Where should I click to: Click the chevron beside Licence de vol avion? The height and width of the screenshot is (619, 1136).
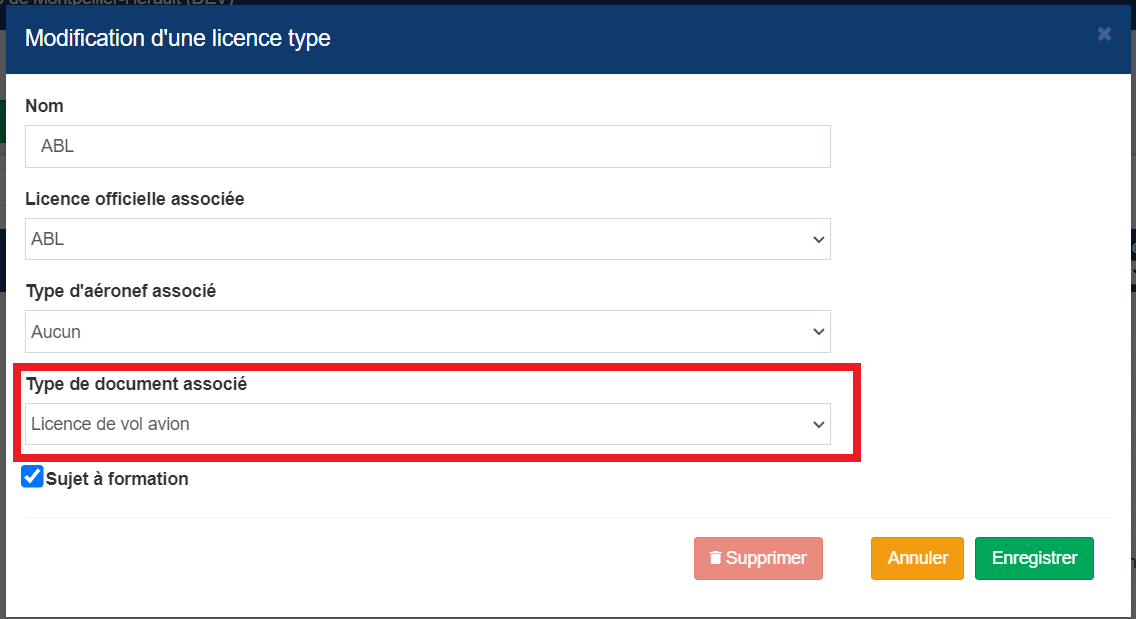[819, 425]
